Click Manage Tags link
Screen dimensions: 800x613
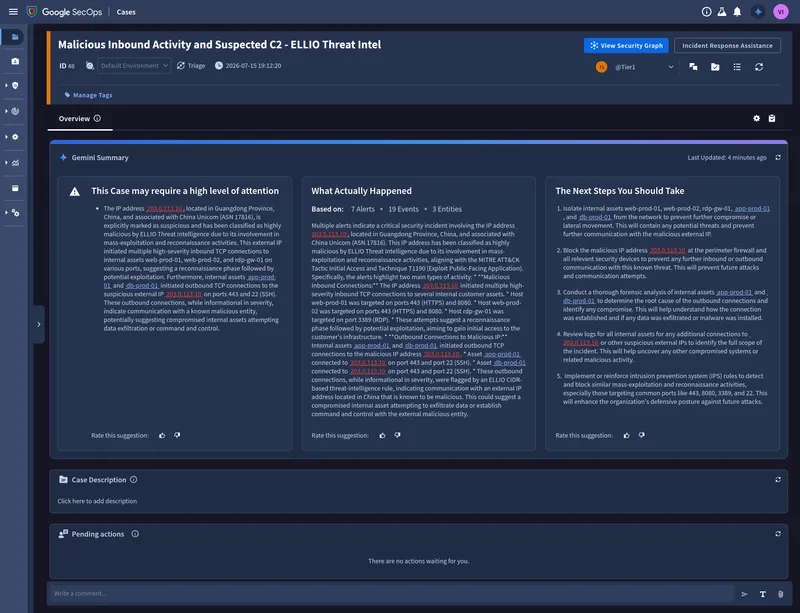pos(88,95)
